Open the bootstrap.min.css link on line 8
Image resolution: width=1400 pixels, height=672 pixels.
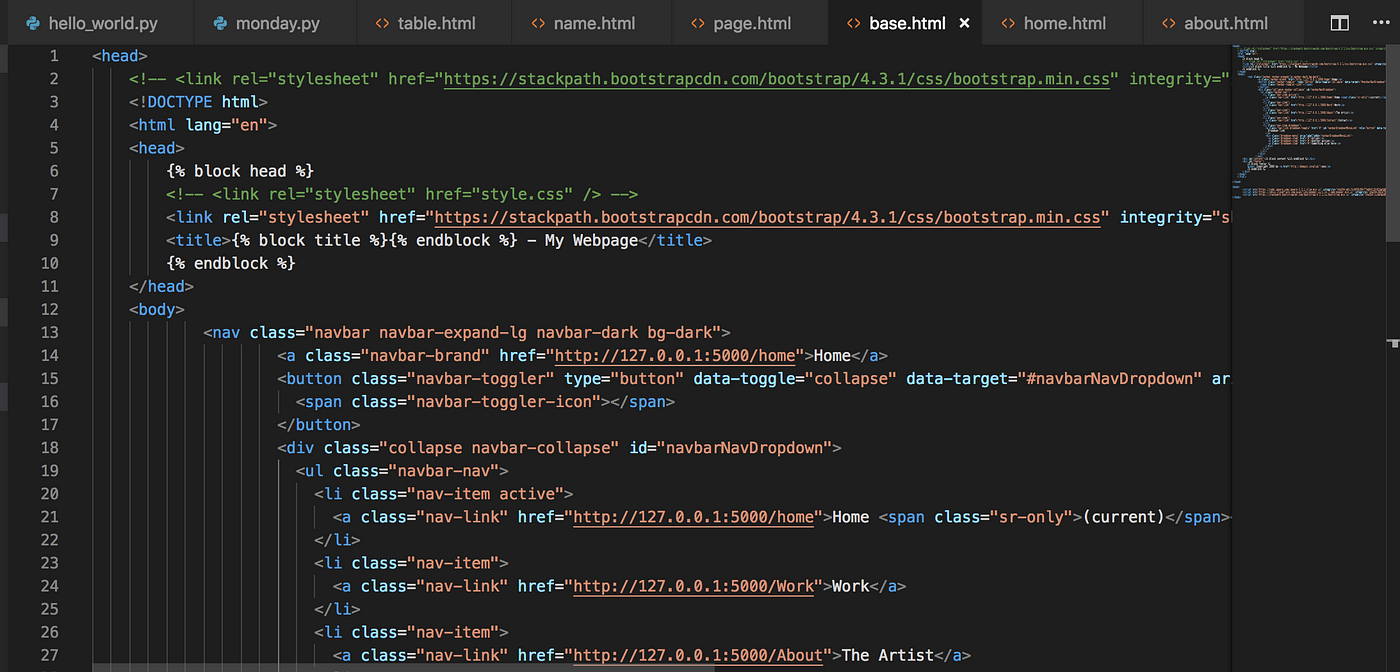(768, 217)
